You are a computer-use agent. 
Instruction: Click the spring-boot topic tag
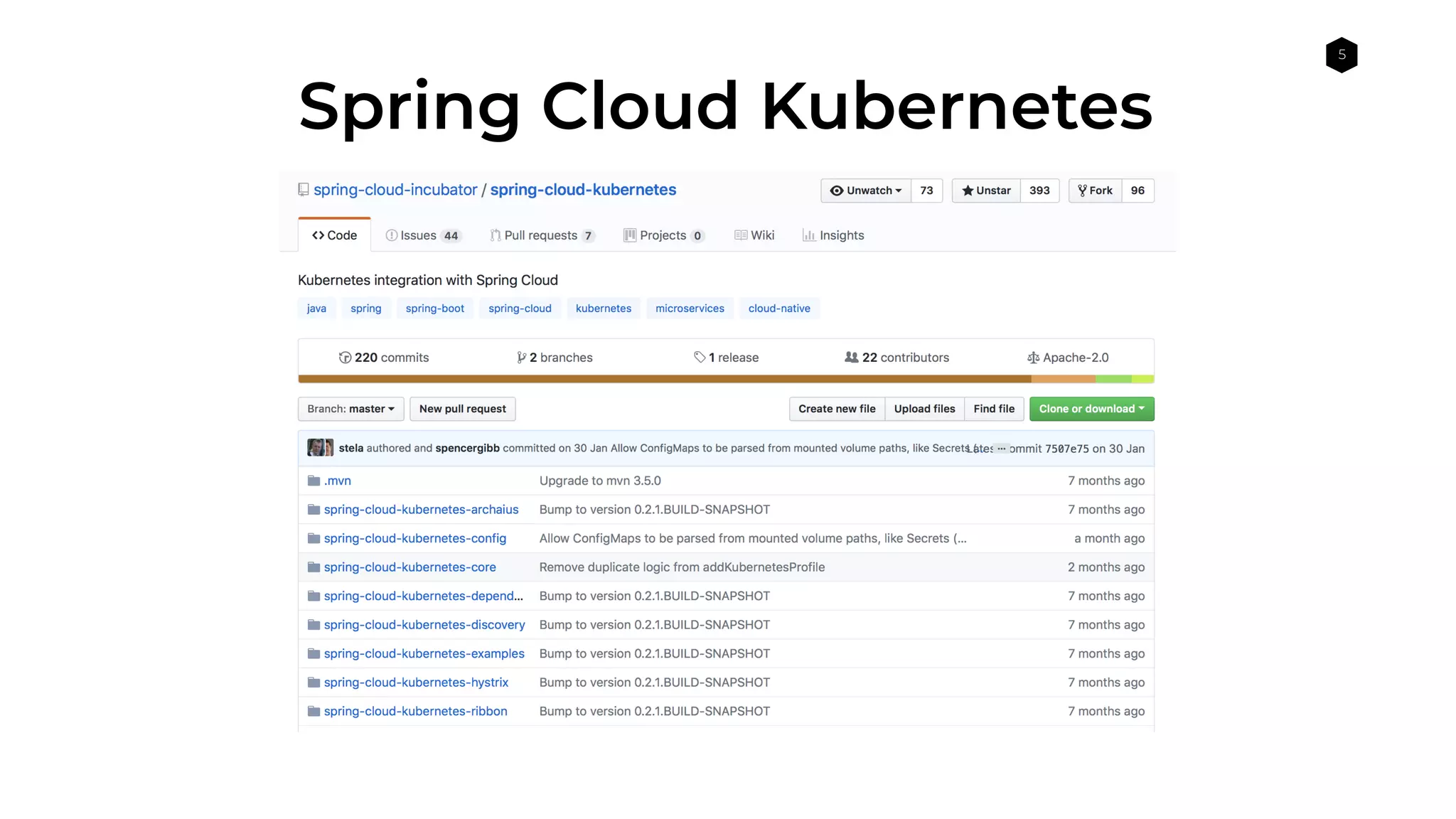tap(435, 309)
